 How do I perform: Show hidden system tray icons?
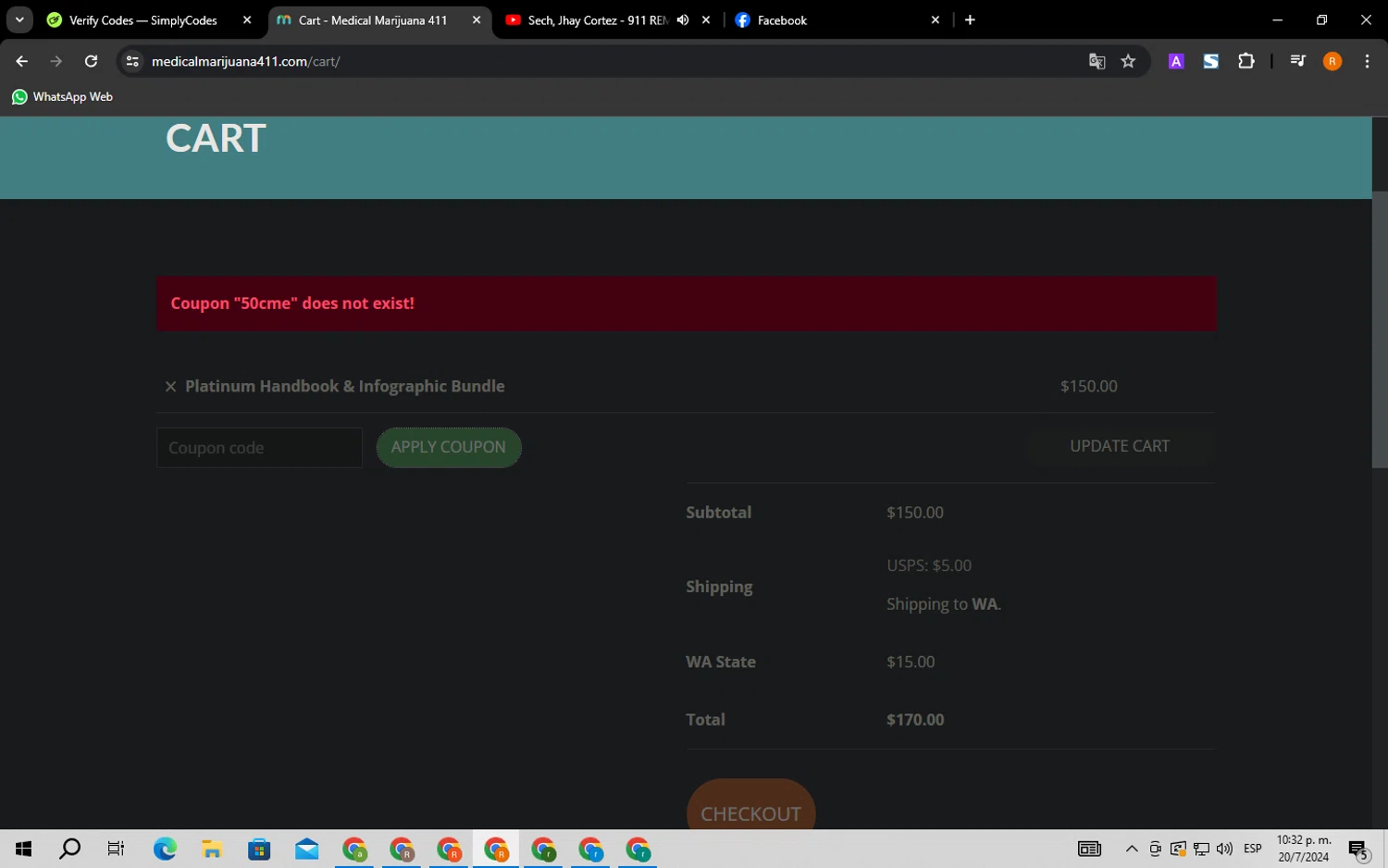click(1132, 849)
